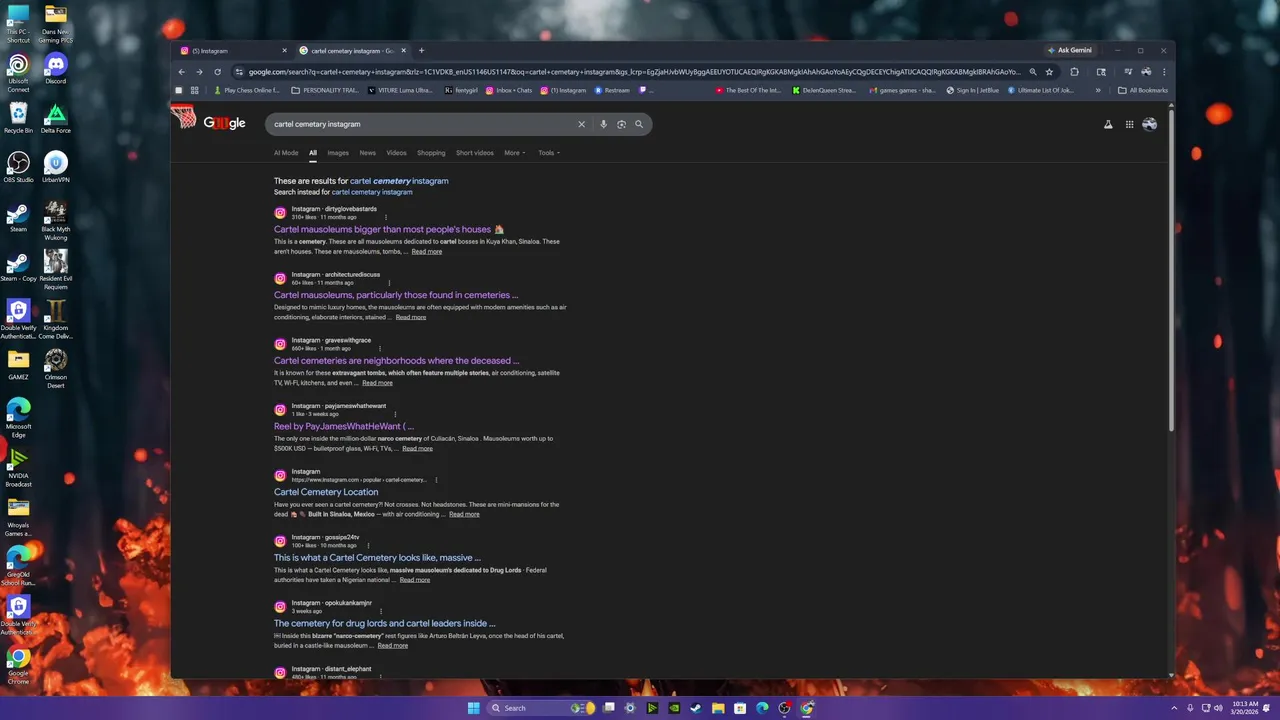
Task: Reload the Google results page
Action: pos(217,72)
